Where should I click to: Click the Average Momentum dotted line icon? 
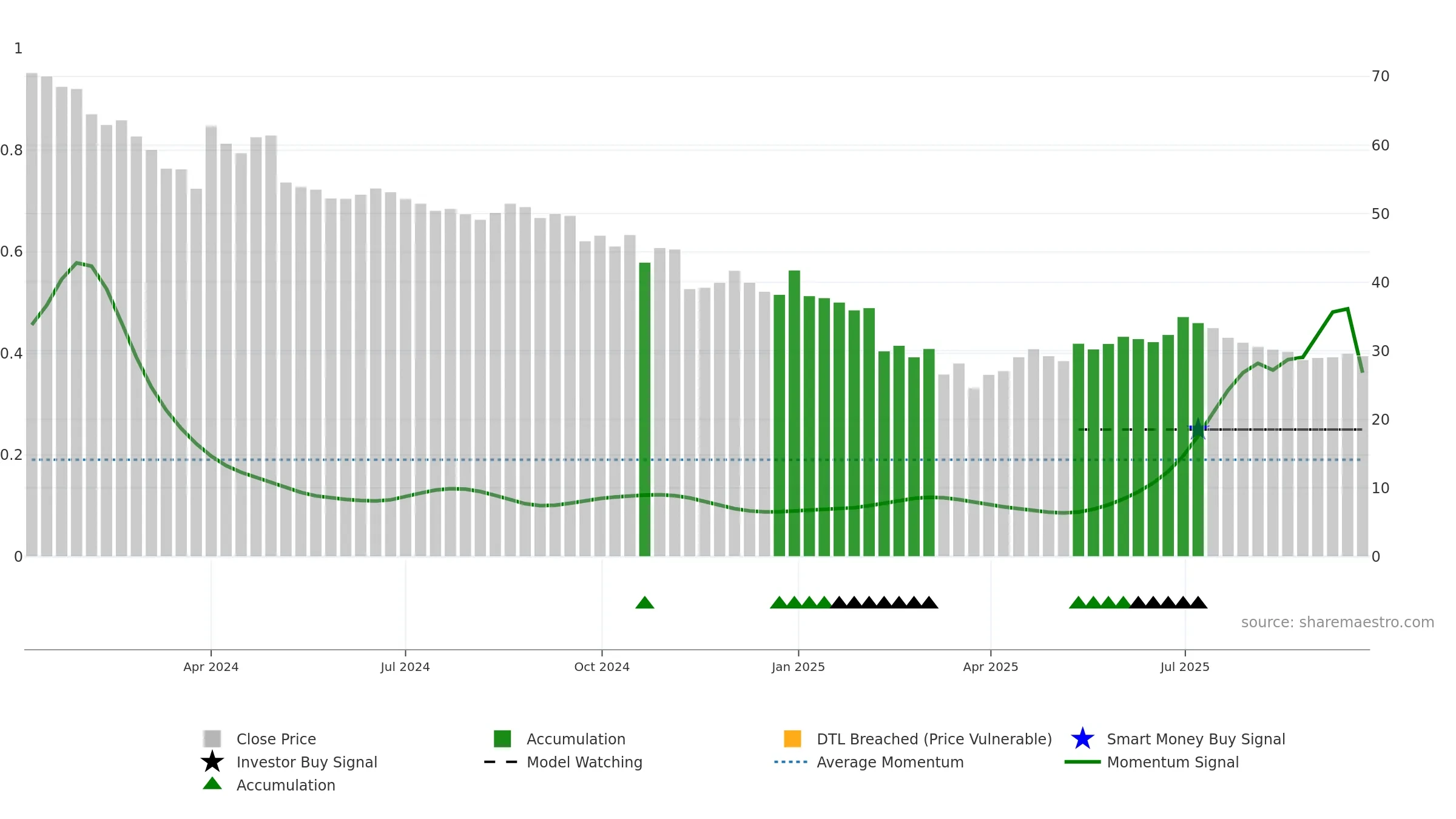pyautogui.click(x=791, y=762)
